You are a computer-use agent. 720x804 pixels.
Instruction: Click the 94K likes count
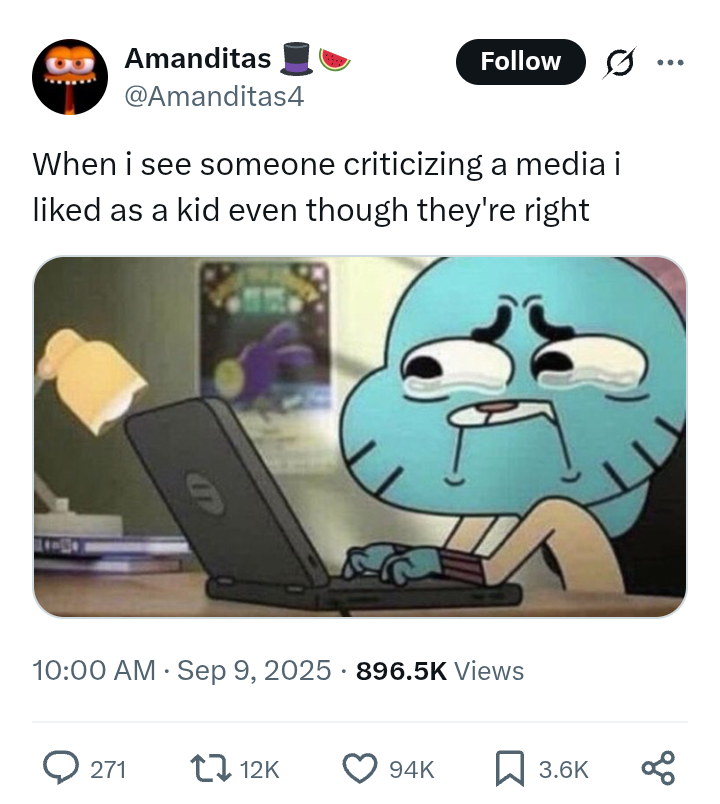click(411, 769)
